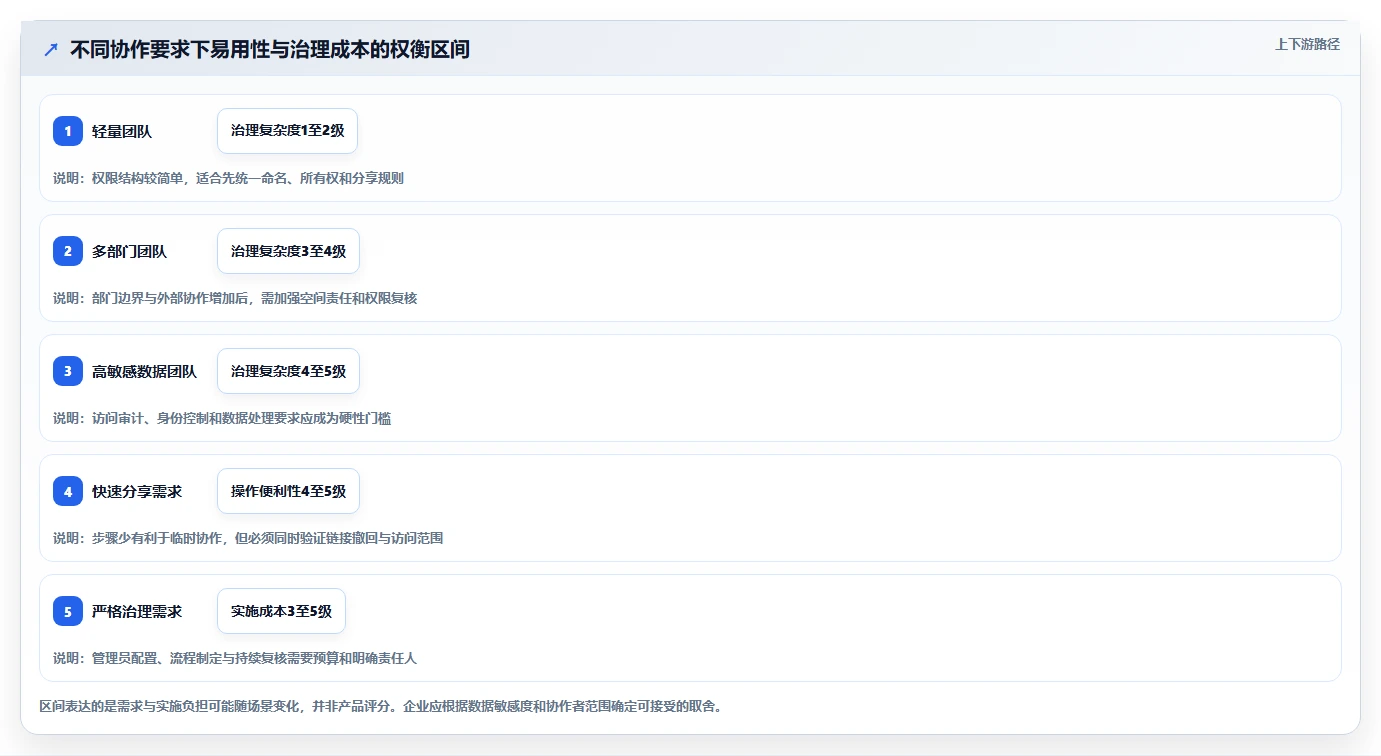Click the 多部门团队 heading
1381x756 pixels.
[129, 251]
